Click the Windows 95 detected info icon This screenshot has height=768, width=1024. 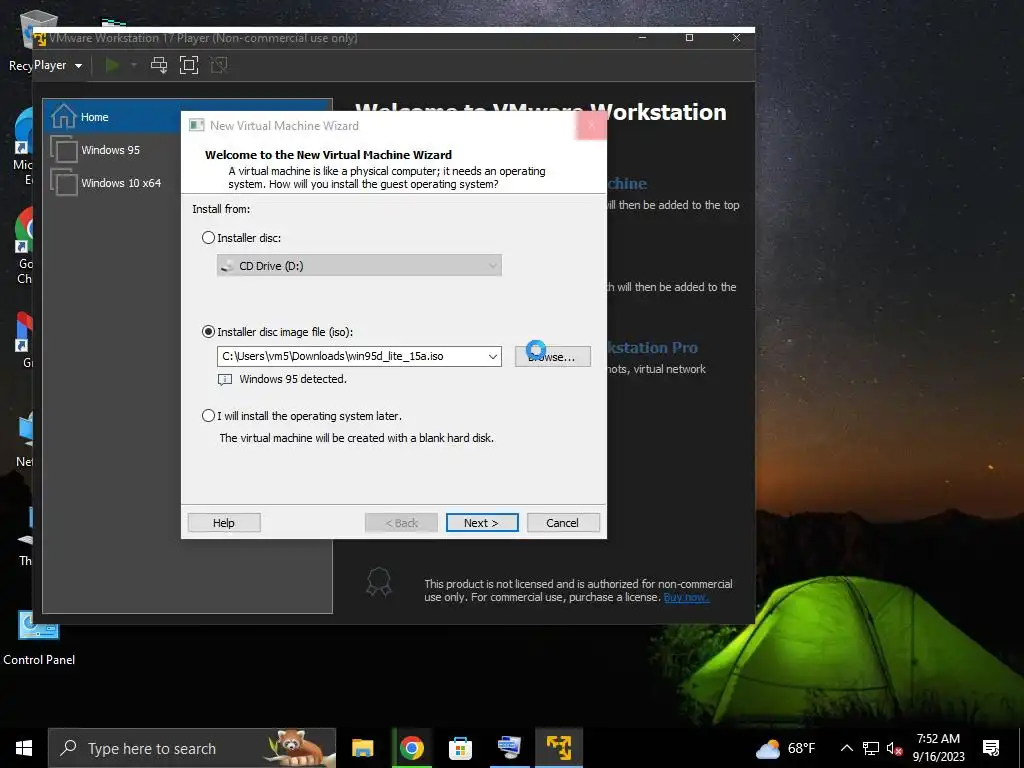click(x=225, y=379)
